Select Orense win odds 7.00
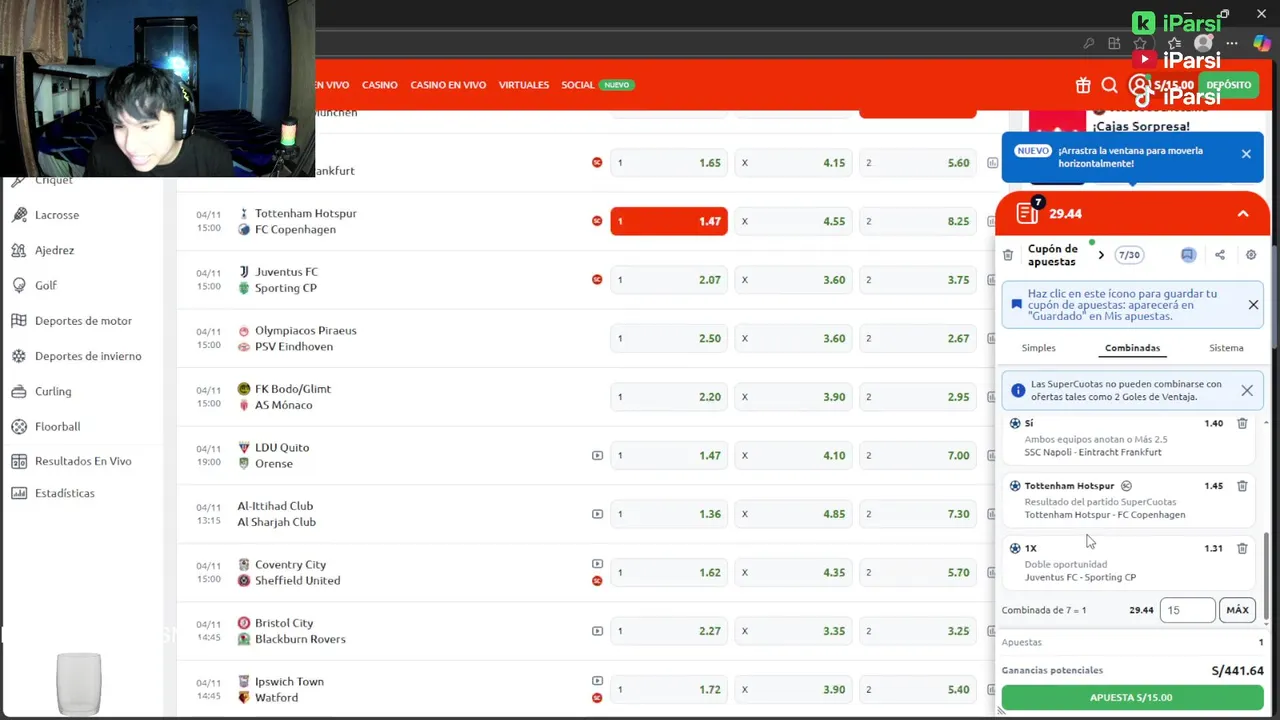 [917, 455]
